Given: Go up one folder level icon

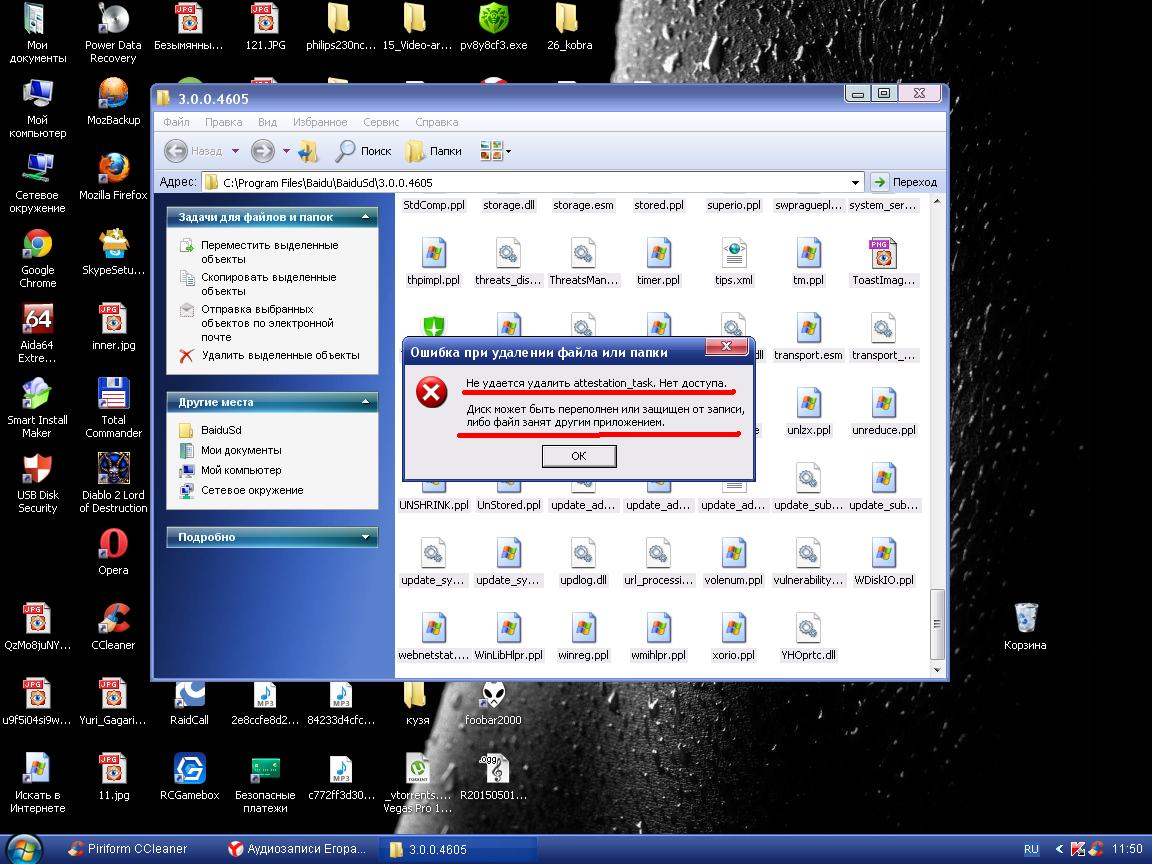Looking at the screenshot, I should click(x=308, y=151).
